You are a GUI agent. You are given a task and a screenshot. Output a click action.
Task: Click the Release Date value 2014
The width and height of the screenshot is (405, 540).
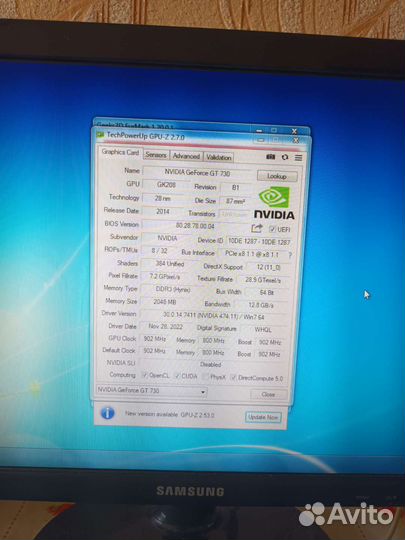click(163, 211)
